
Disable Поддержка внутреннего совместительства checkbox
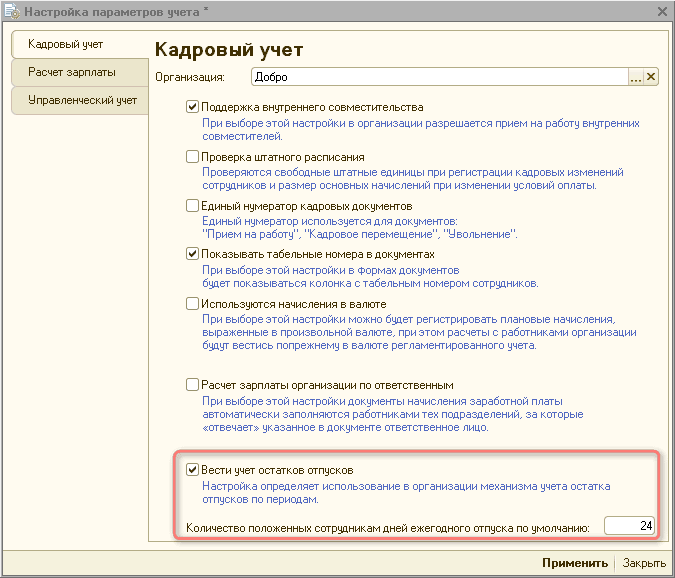click(x=193, y=107)
